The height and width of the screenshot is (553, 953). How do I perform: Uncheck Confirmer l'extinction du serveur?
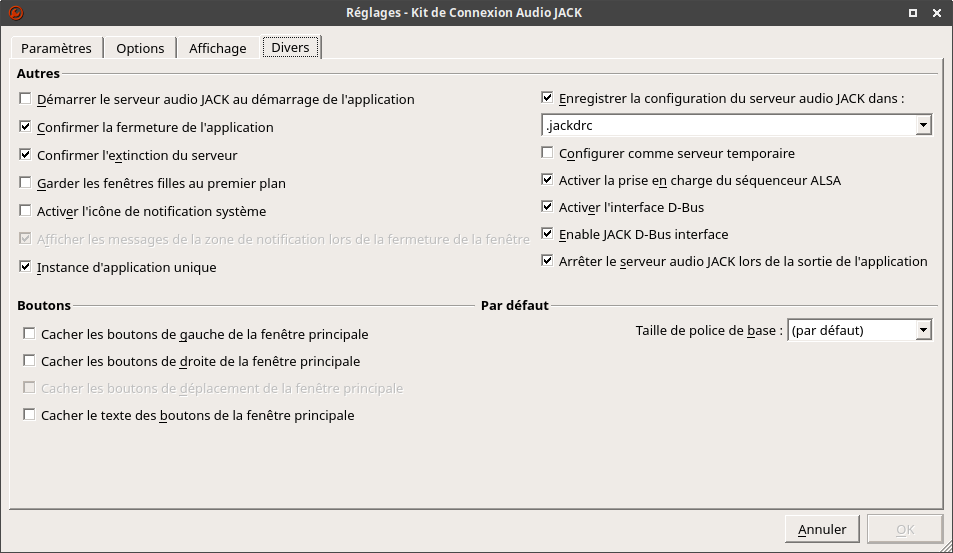click(26, 155)
